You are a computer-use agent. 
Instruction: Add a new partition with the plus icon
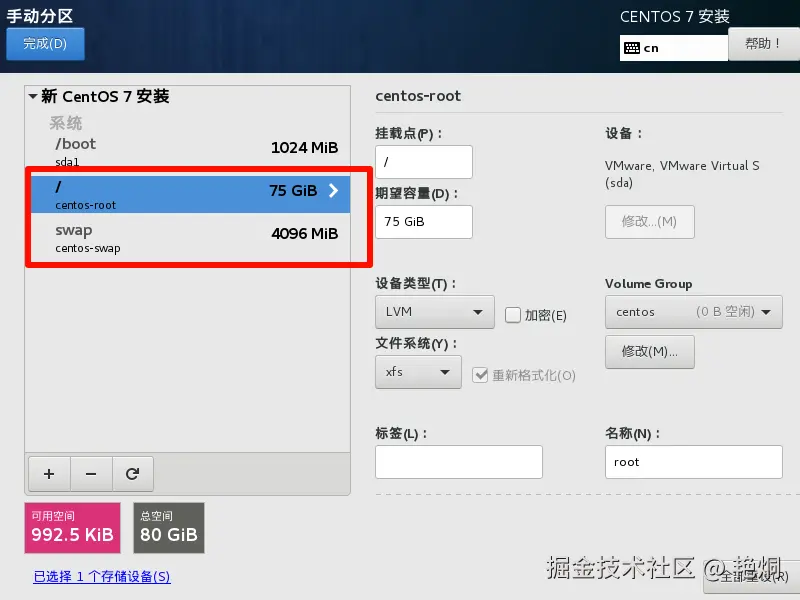(x=48, y=473)
